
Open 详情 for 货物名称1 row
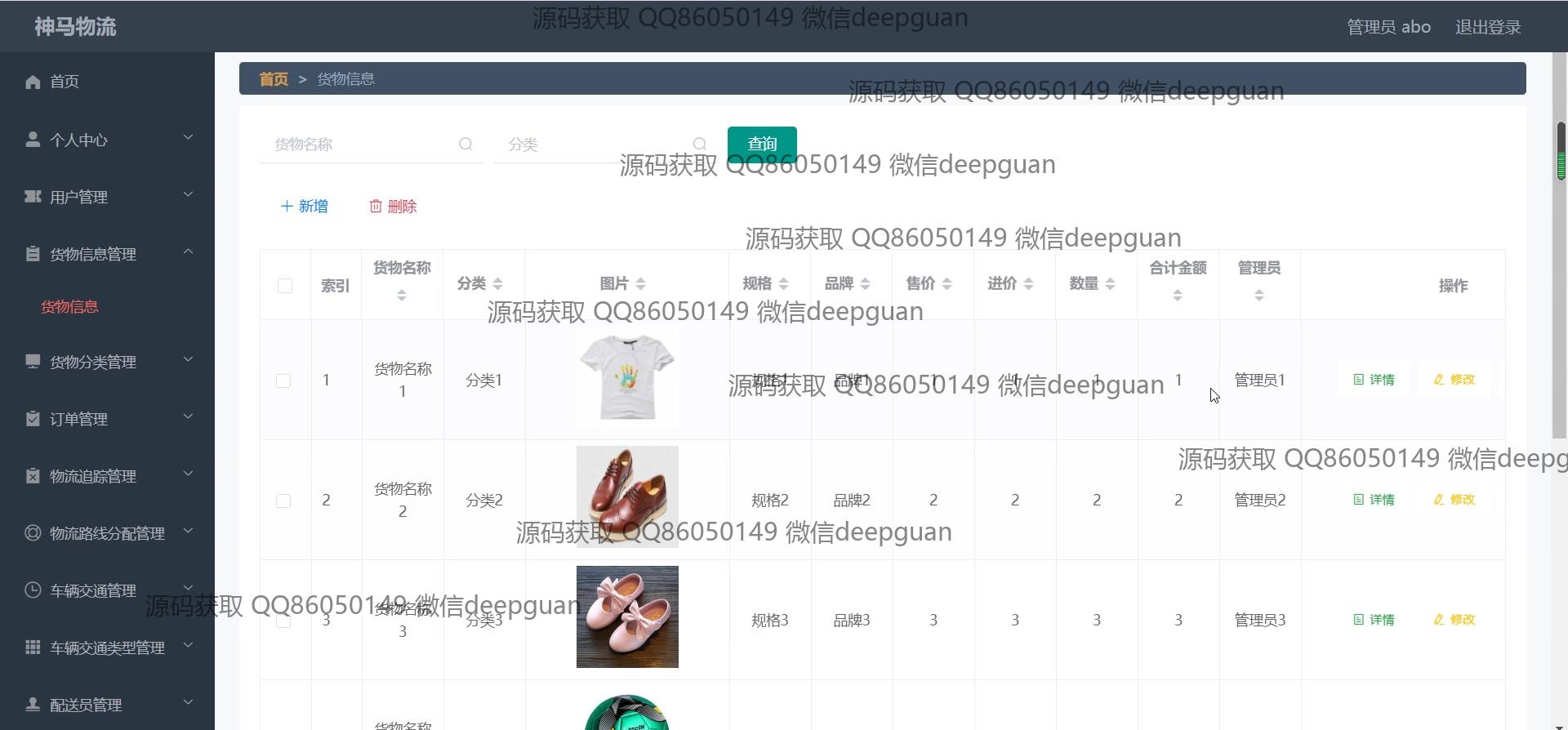(x=1374, y=380)
